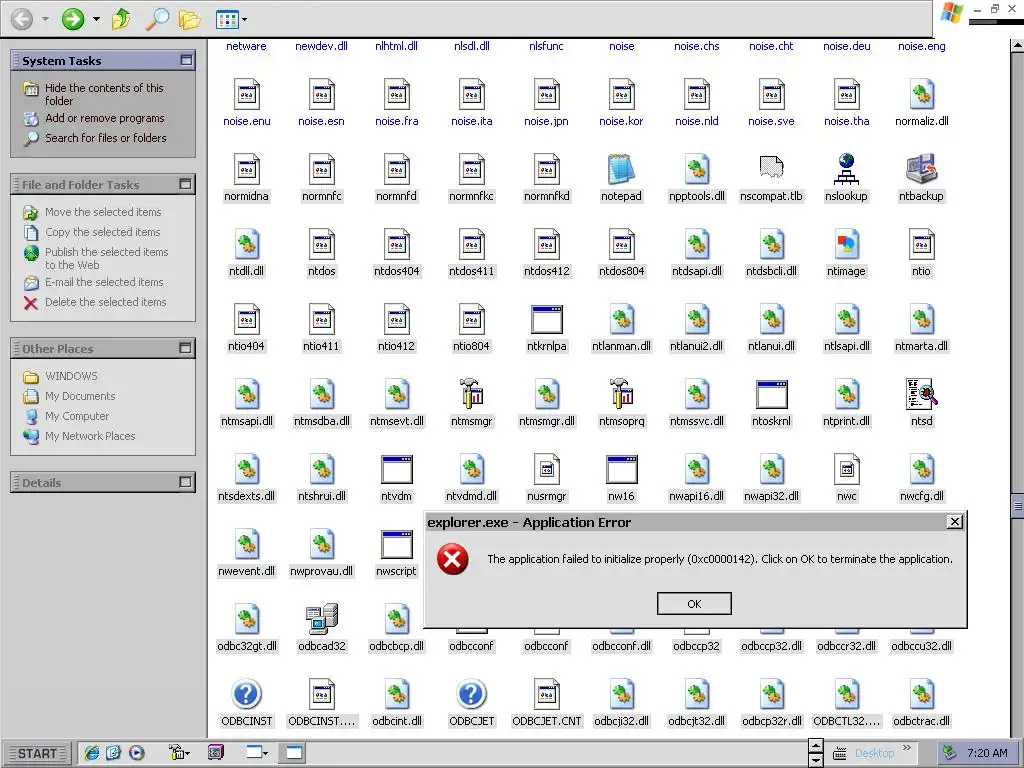Select the ntdll.dll file icon
This screenshot has height=768, width=1024.
click(246, 244)
